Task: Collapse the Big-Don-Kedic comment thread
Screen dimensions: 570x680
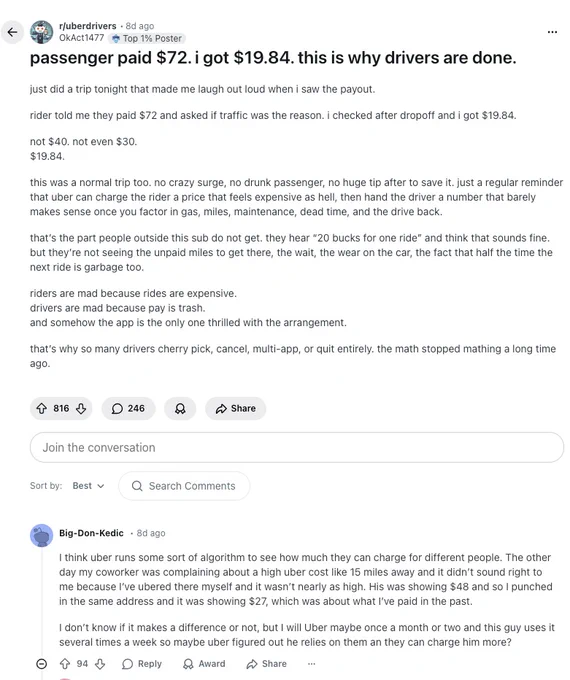Action: point(42,664)
